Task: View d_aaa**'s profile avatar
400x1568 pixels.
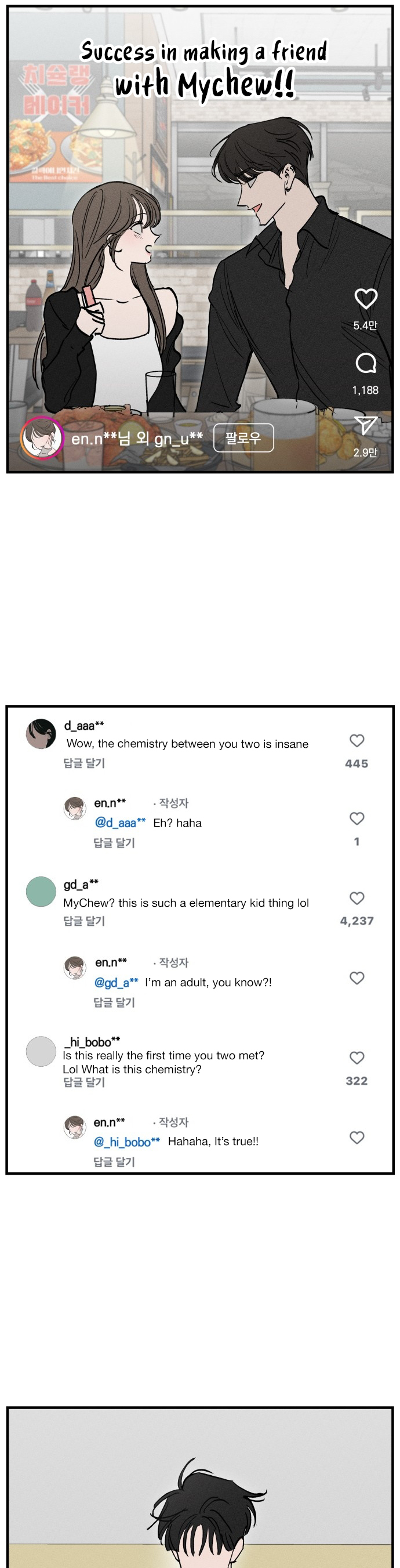Action: (x=41, y=733)
